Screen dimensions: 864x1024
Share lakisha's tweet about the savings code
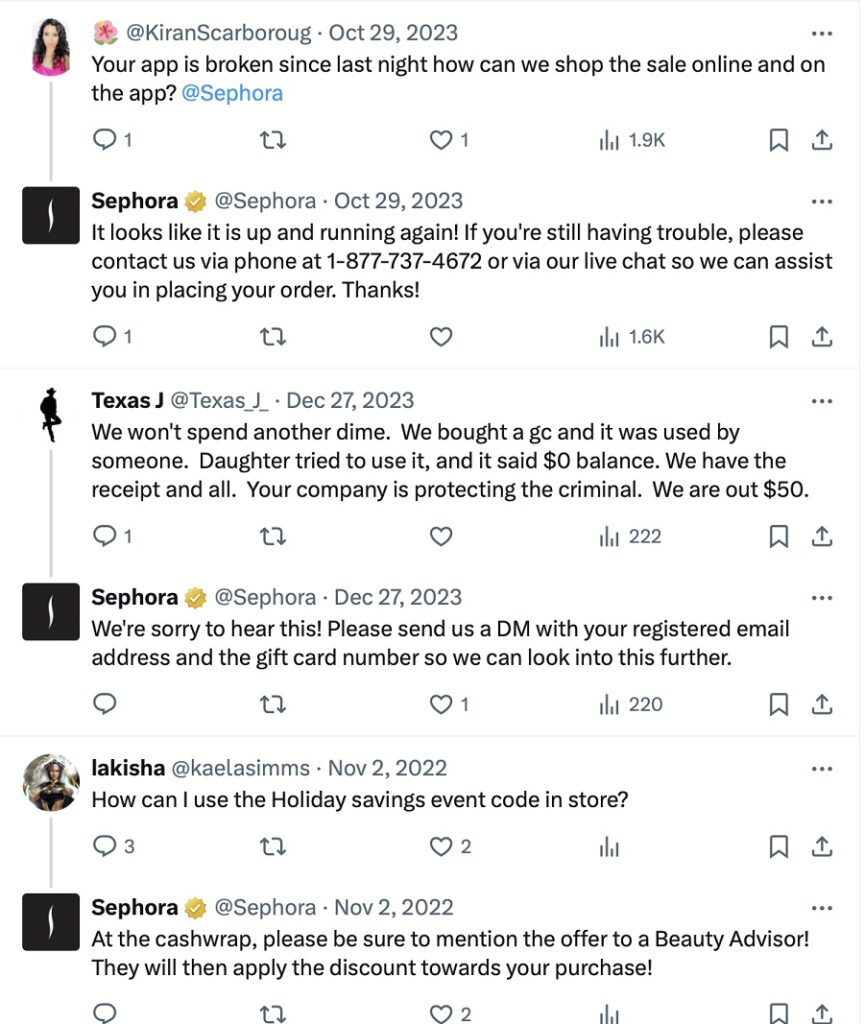[x=822, y=847]
